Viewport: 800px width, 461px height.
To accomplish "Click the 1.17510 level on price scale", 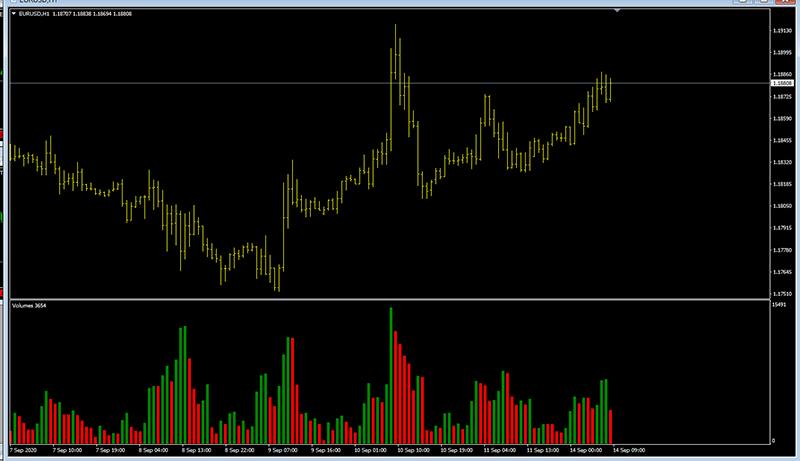I will click(780, 294).
